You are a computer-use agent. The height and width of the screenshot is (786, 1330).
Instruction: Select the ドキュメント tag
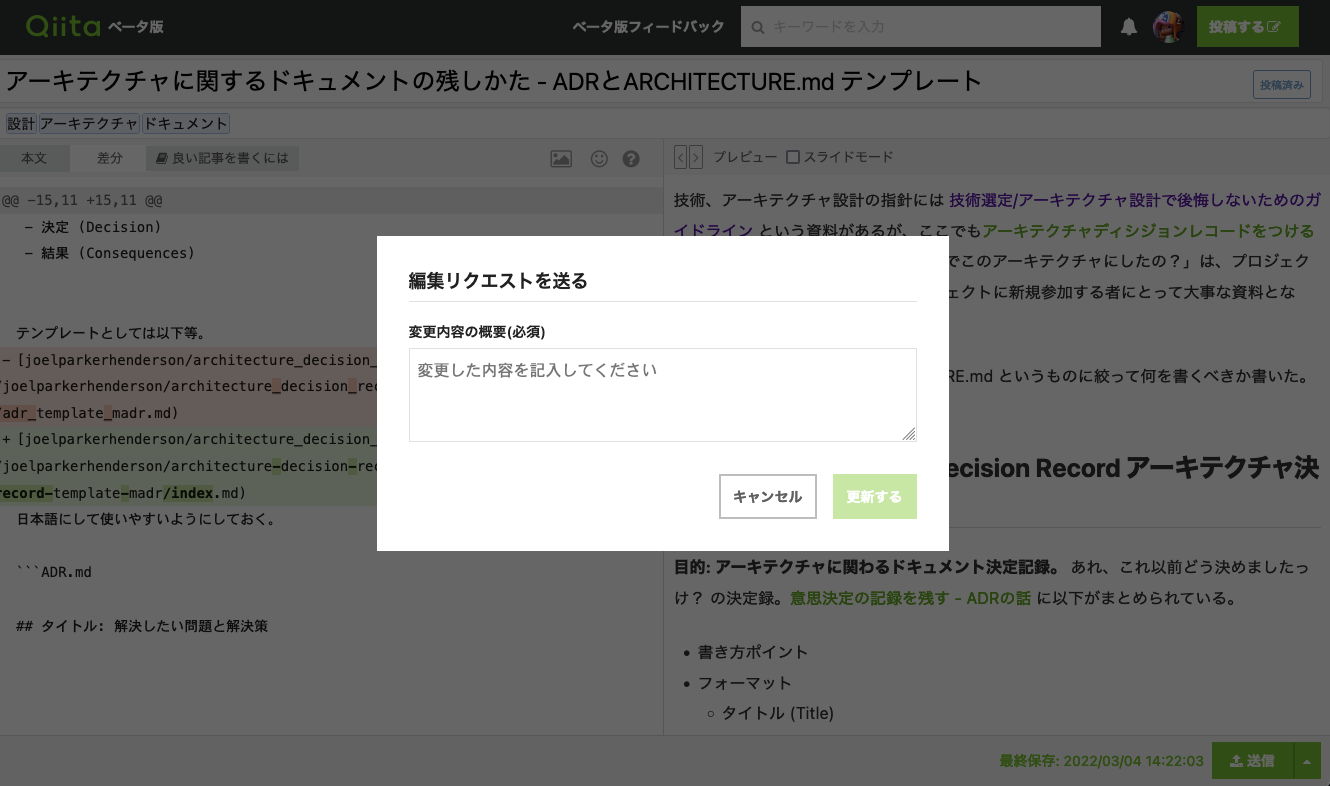[186, 124]
